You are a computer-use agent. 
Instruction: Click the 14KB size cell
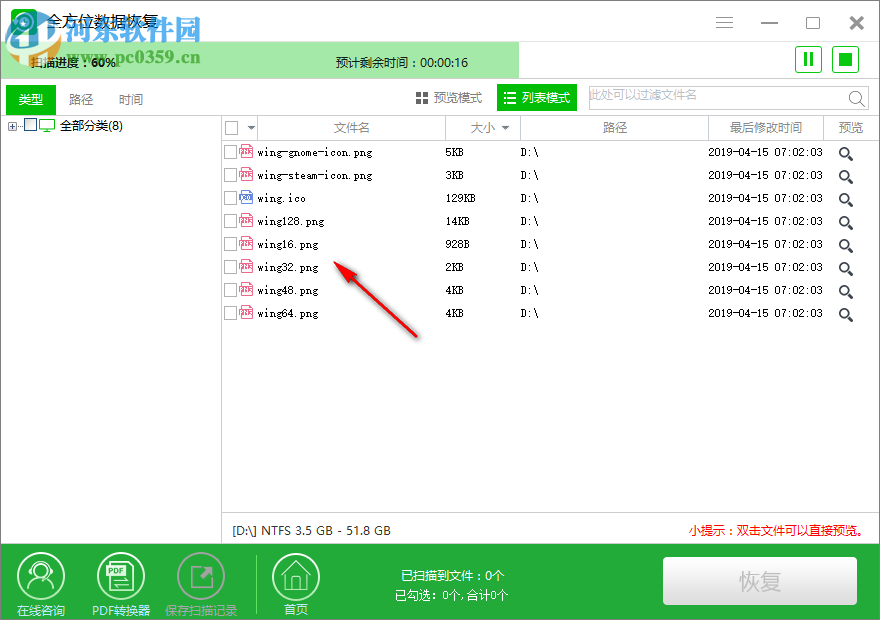457,221
